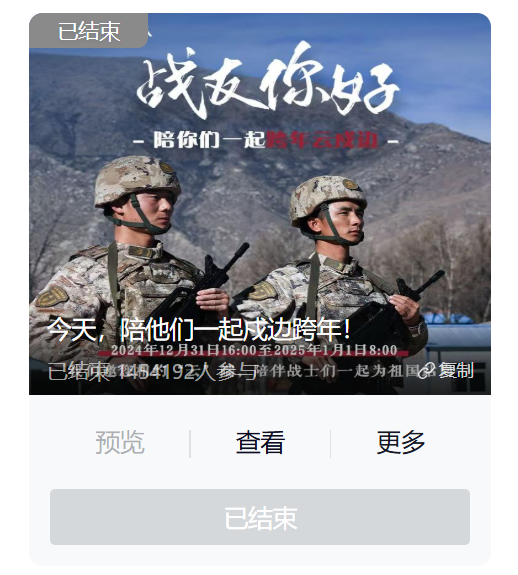The height and width of the screenshot is (575, 518).
Task: Click the 已结束 status badge at top-left corner
Action: (x=88, y=31)
